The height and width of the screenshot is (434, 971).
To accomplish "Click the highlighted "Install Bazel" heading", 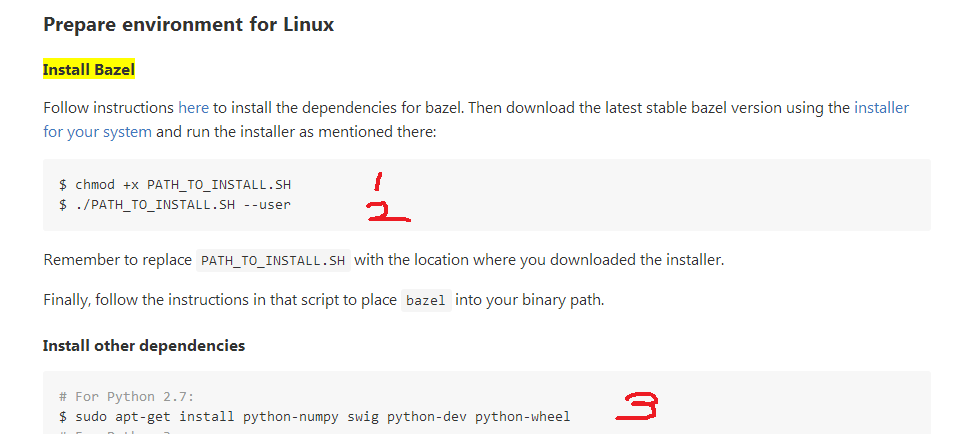I will tap(89, 70).
